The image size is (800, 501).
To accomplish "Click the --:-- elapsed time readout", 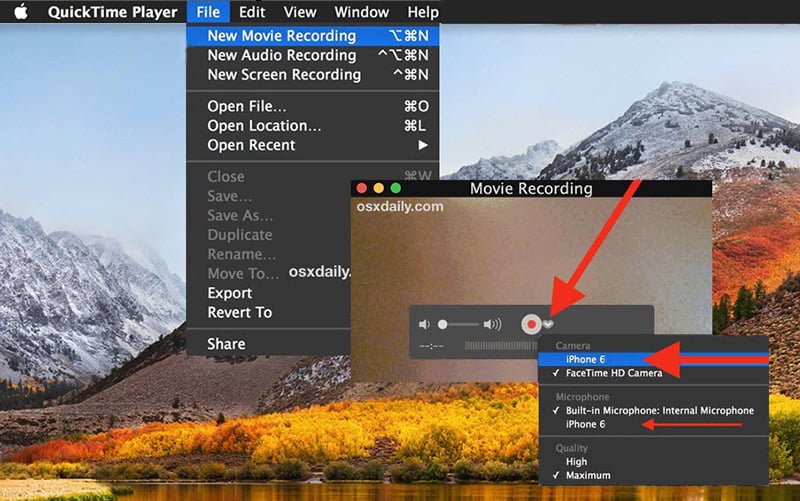I will tap(431, 346).
